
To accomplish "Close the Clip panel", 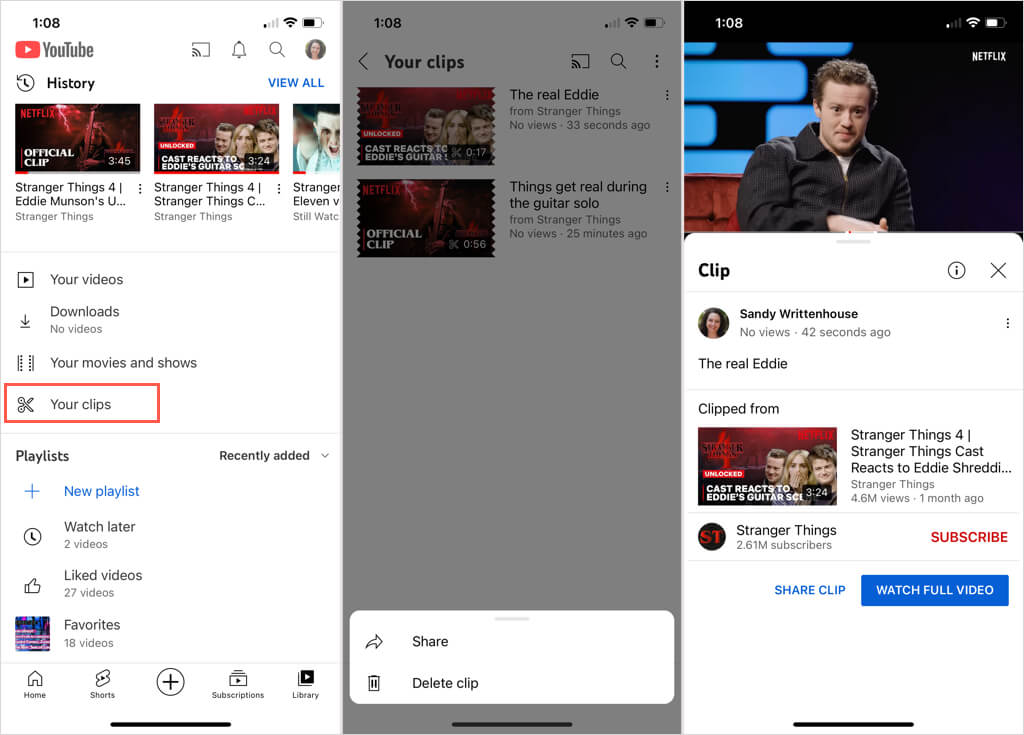I will [997, 271].
